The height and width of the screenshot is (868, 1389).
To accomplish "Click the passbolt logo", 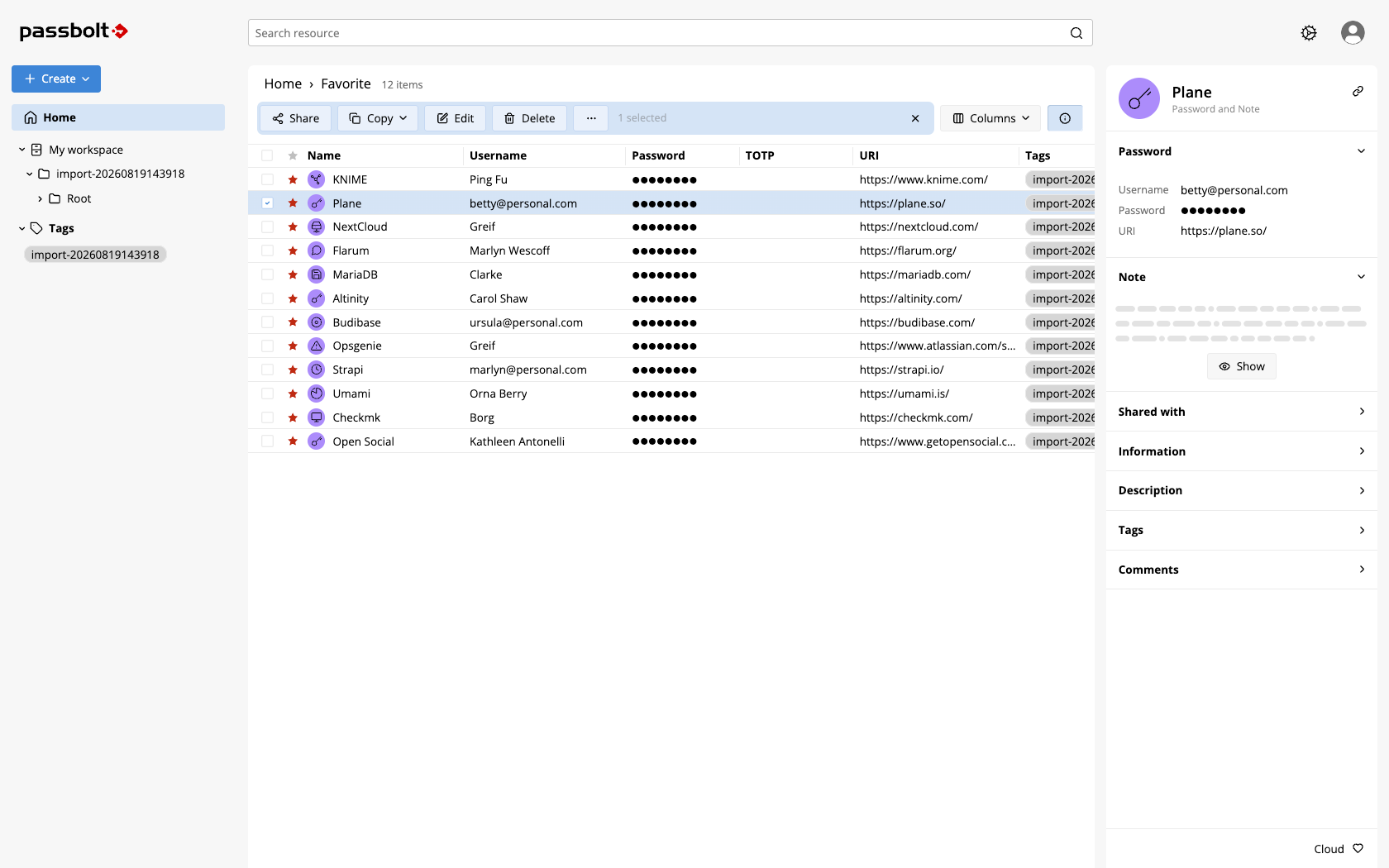I will coord(74,31).
